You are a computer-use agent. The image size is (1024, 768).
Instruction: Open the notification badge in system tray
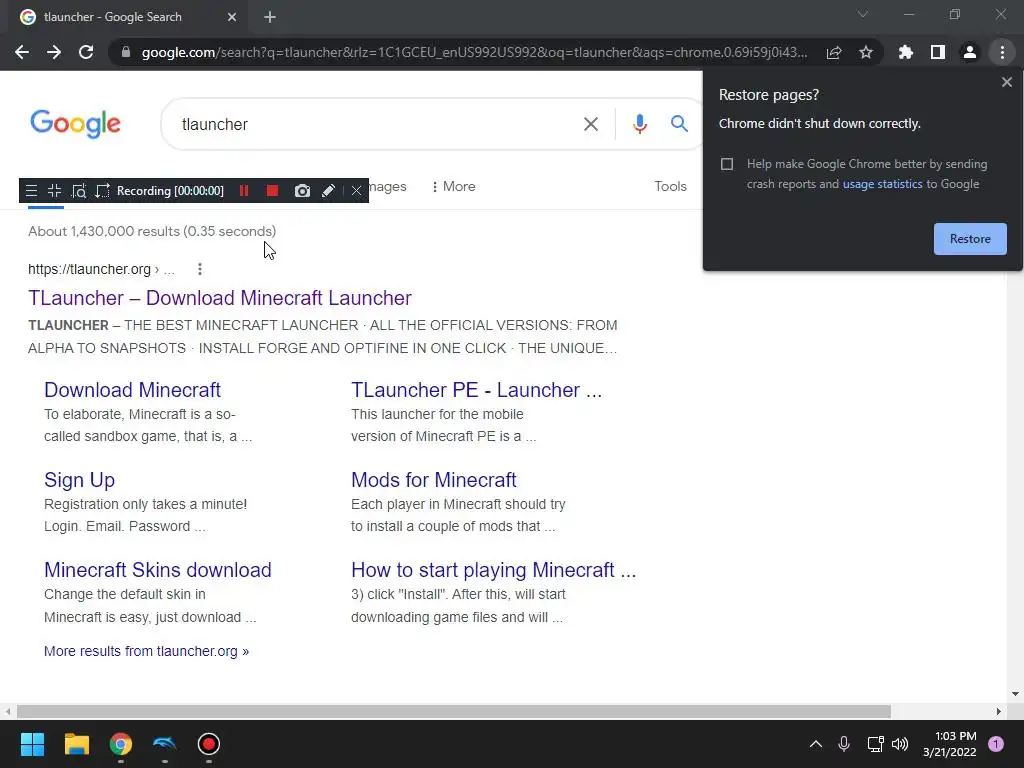pyautogui.click(x=995, y=744)
